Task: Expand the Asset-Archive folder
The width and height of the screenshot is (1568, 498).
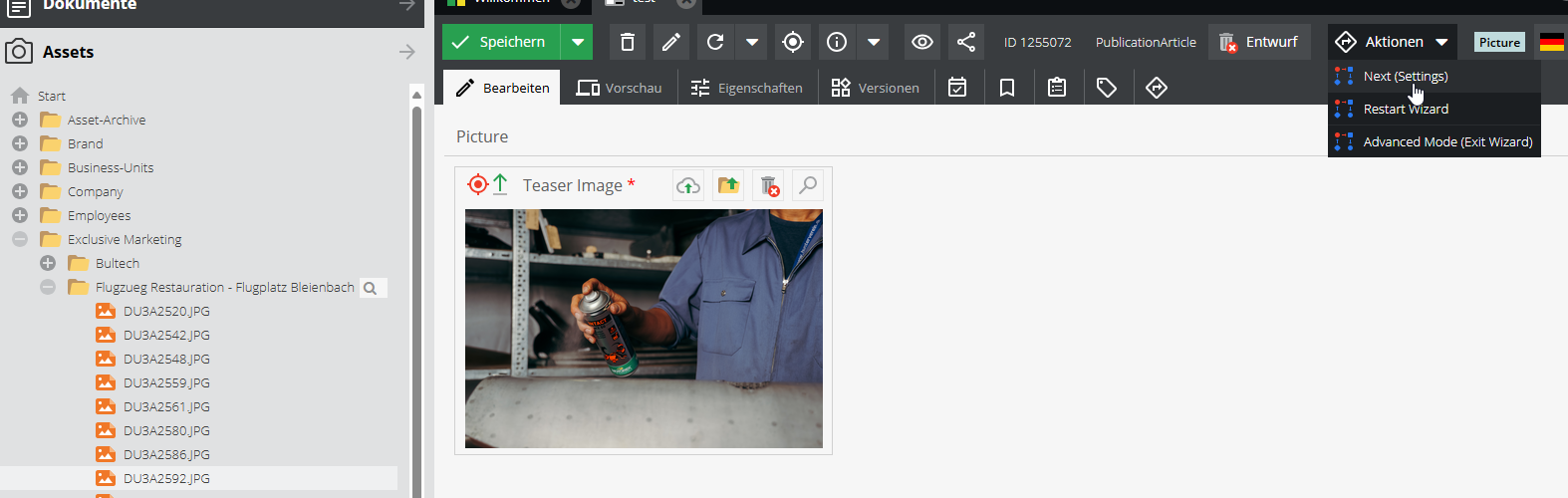Action: (20, 120)
